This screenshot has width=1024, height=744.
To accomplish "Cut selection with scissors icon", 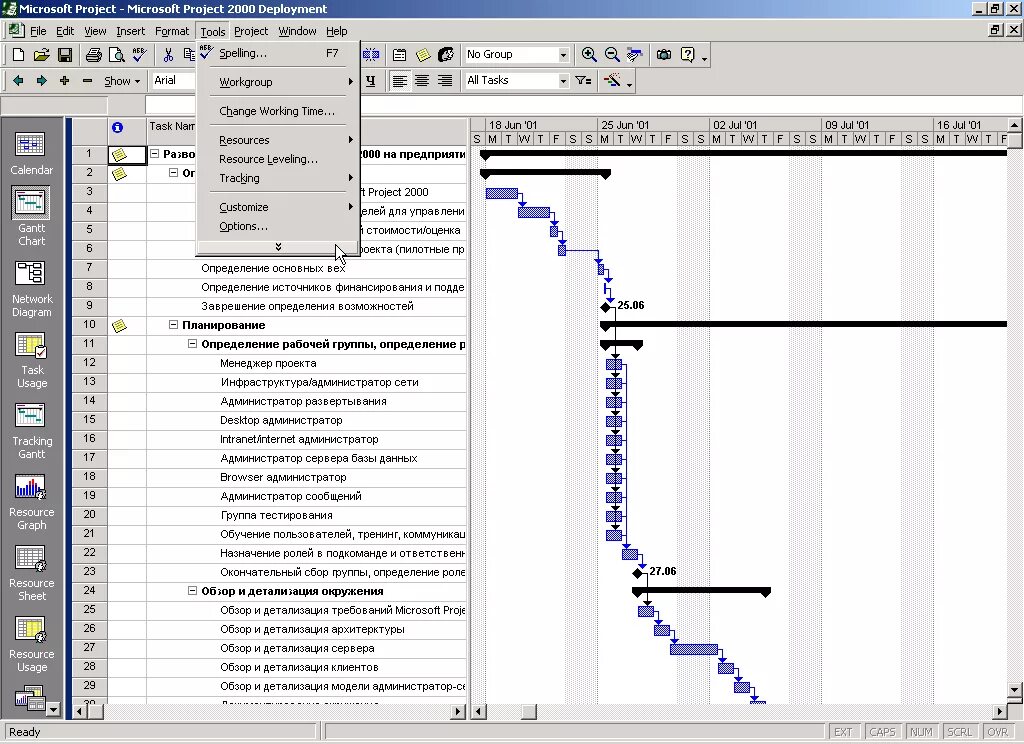I will [168, 55].
